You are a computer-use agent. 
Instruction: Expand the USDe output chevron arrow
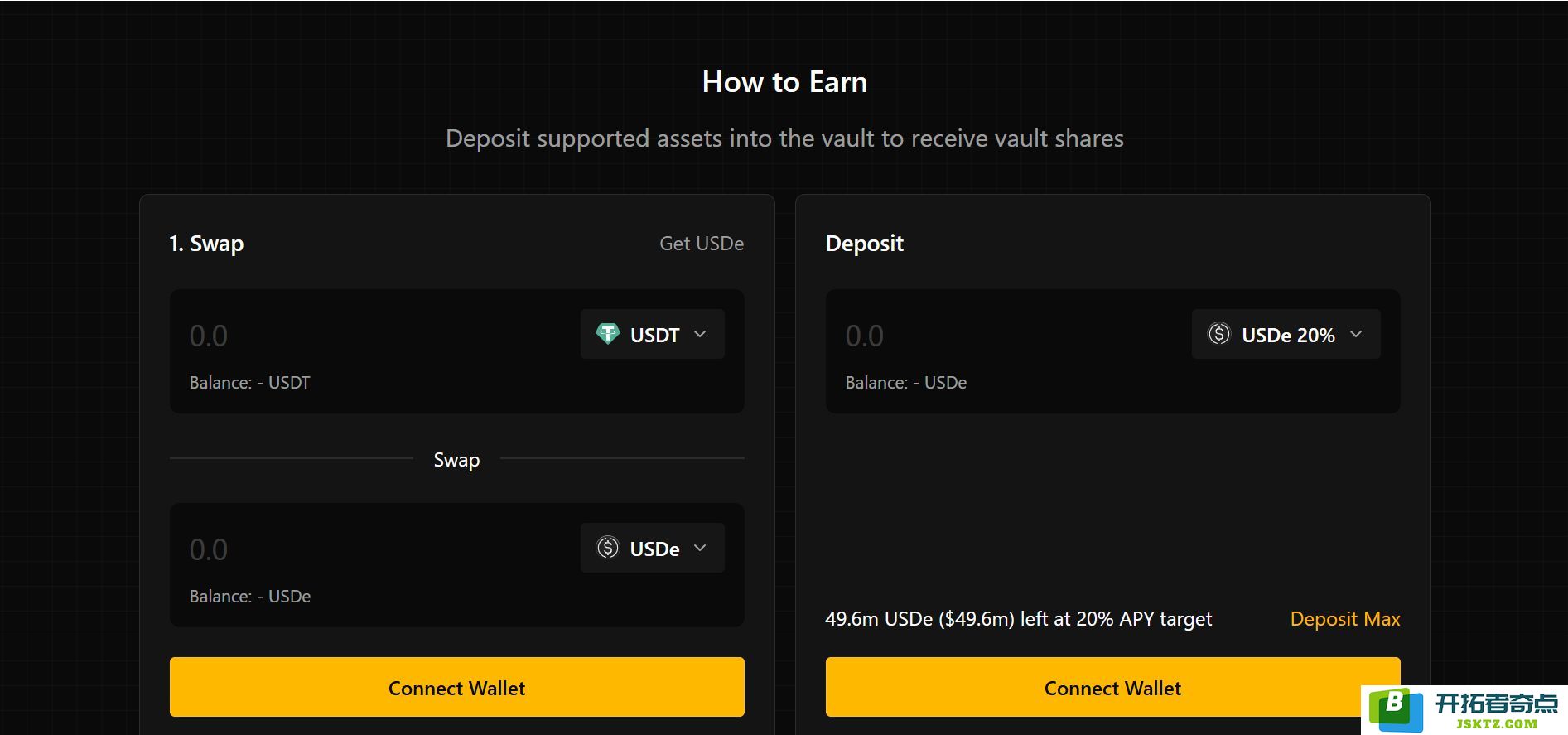pyautogui.click(x=700, y=548)
